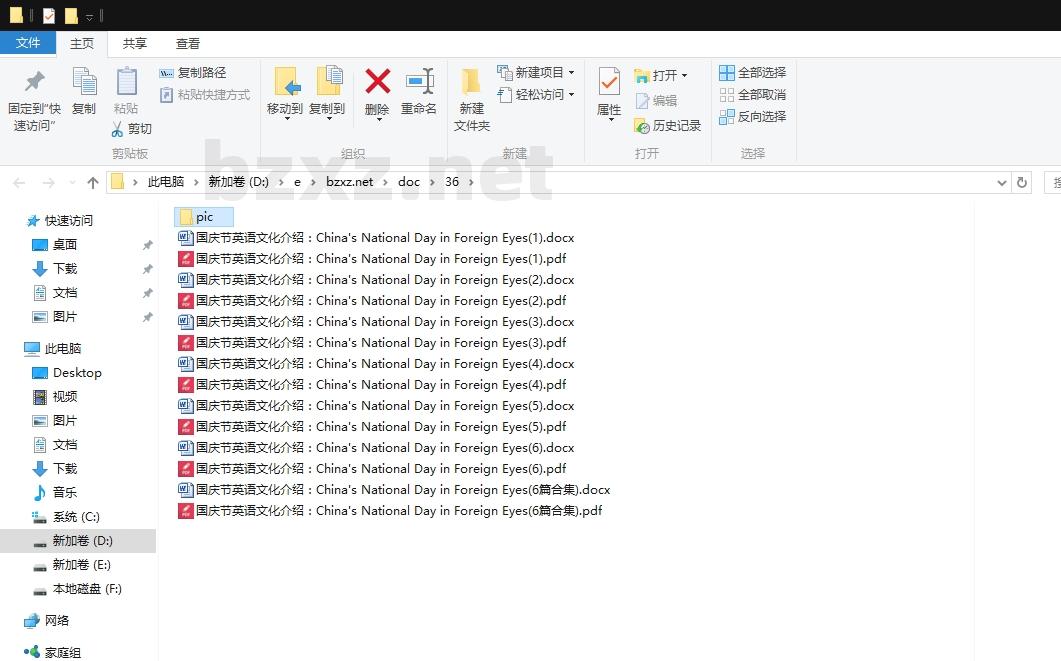This screenshot has width=1061, height=661.
Task: Click the Pin to Quick Access icon
Action: click(x=34, y=81)
